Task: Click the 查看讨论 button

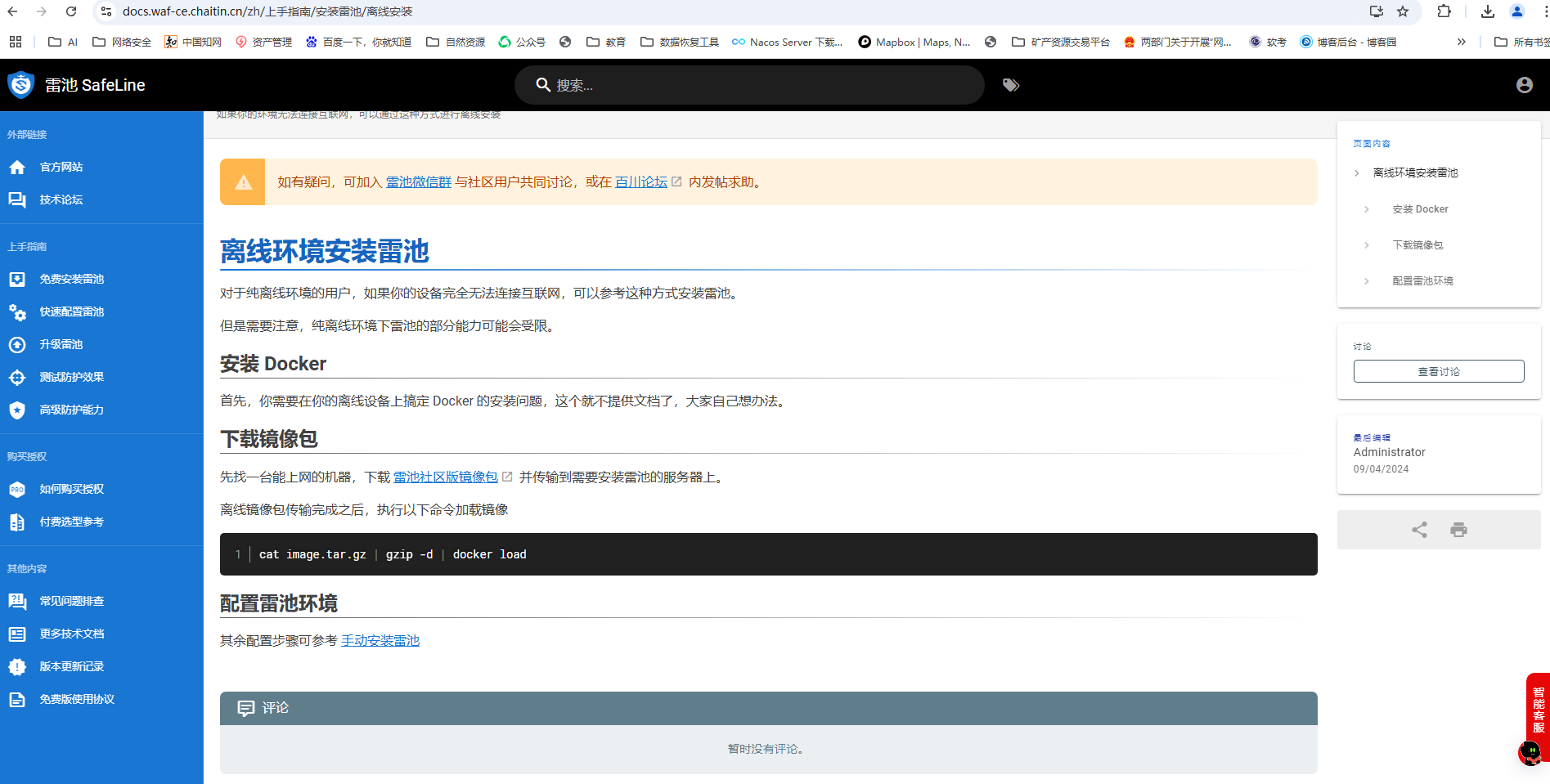Action: (x=1439, y=371)
